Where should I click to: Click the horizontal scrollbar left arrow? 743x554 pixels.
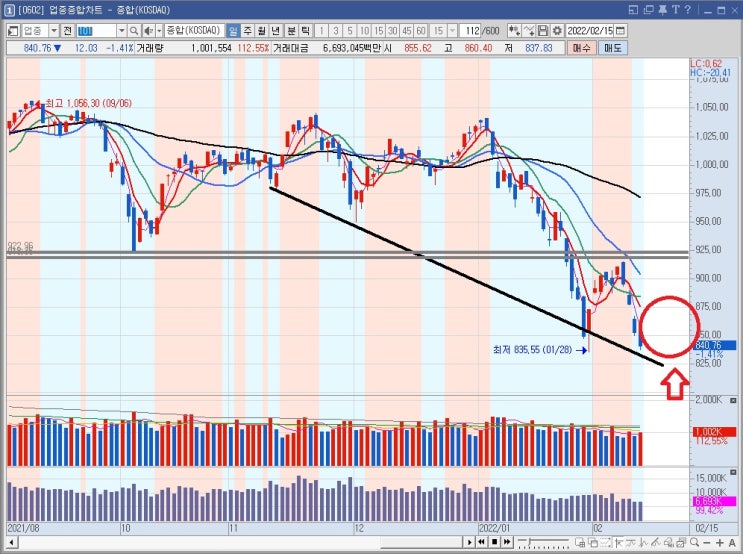(x=12, y=543)
